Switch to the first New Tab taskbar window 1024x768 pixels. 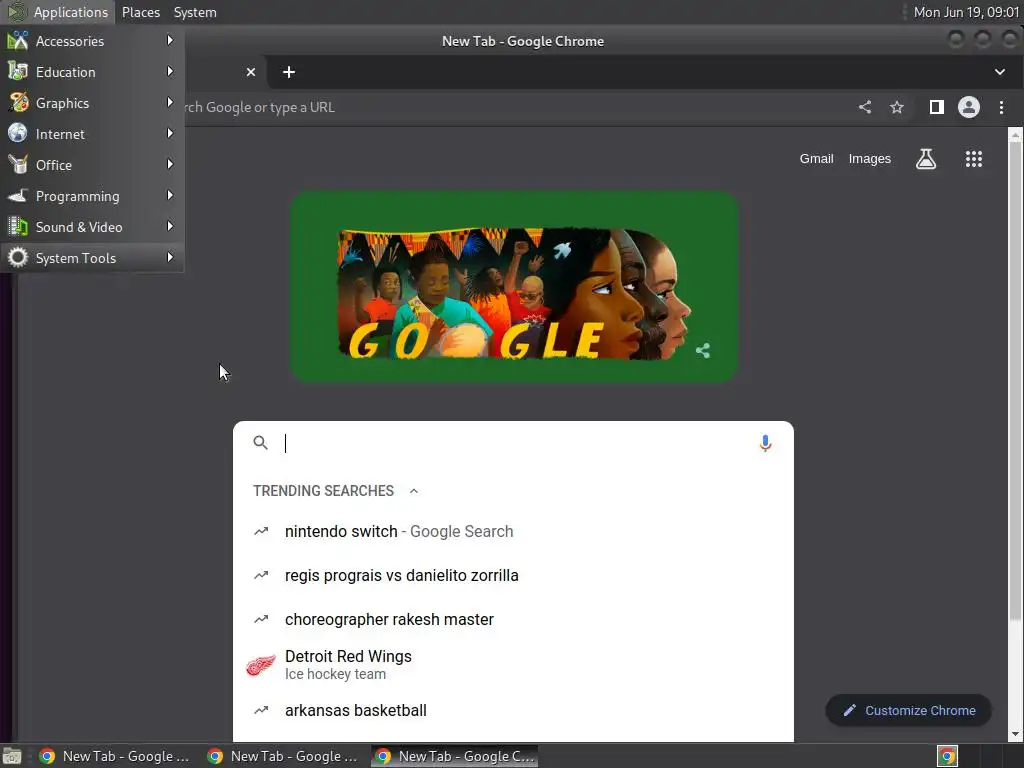coord(115,756)
